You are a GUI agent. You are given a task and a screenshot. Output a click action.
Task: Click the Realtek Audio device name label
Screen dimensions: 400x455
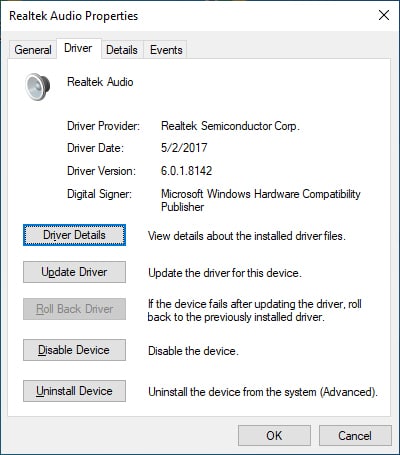click(100, 82)
